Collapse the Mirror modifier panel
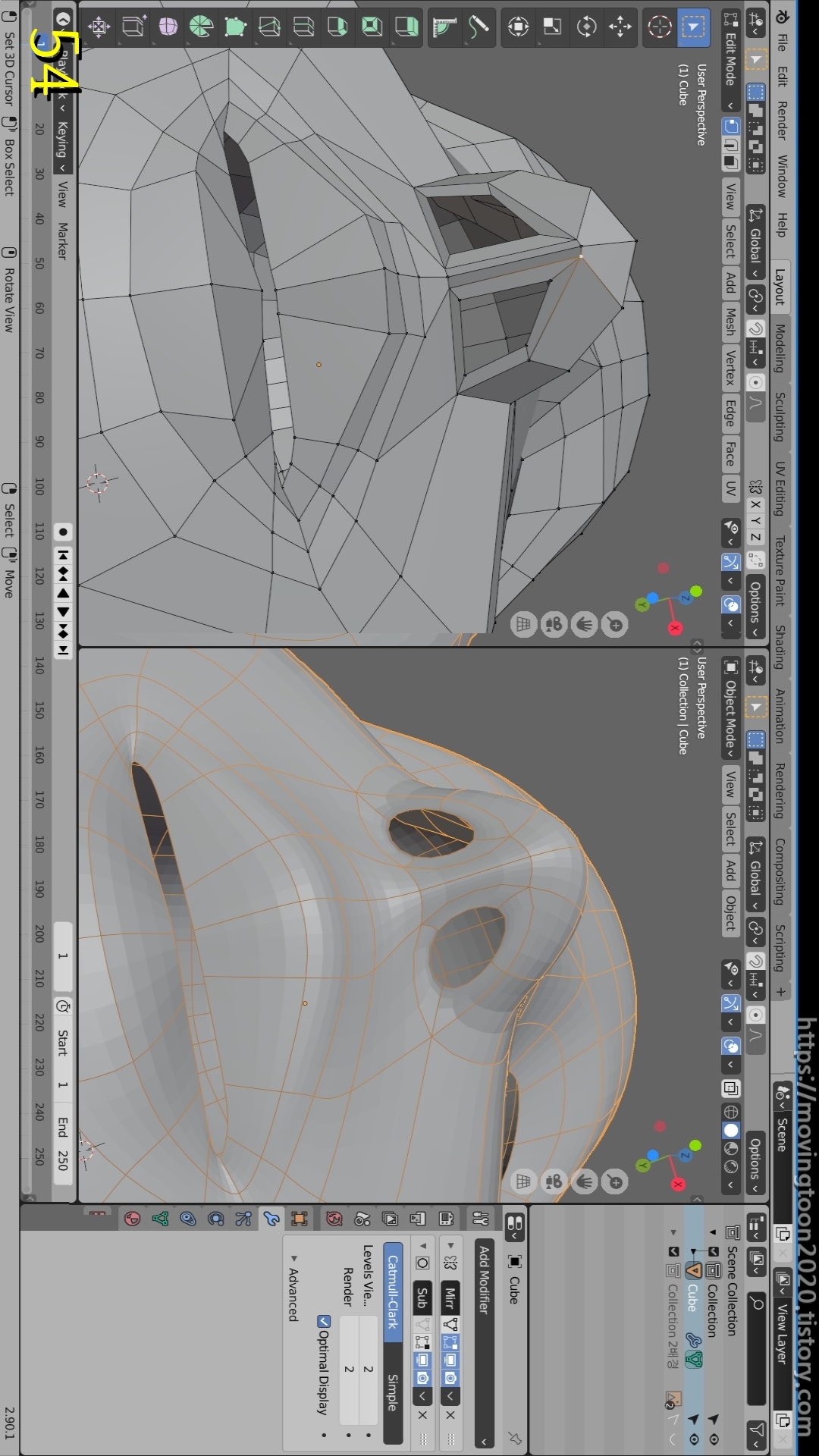 click(450, 1245)
